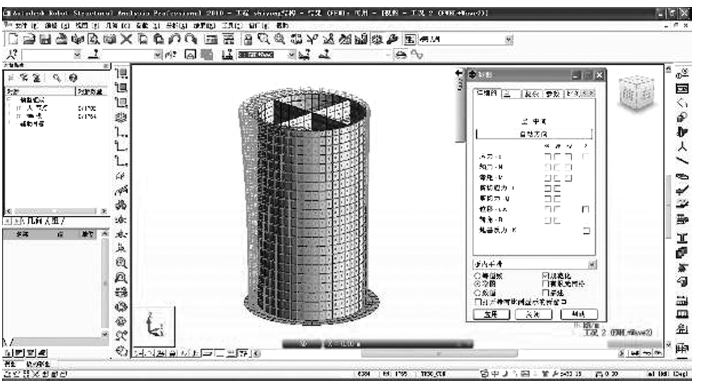The width and height of the screenshot is (701, 388).
Task: Tick the long-label checkbox above dialog buttons
Action: coord(478,302)
